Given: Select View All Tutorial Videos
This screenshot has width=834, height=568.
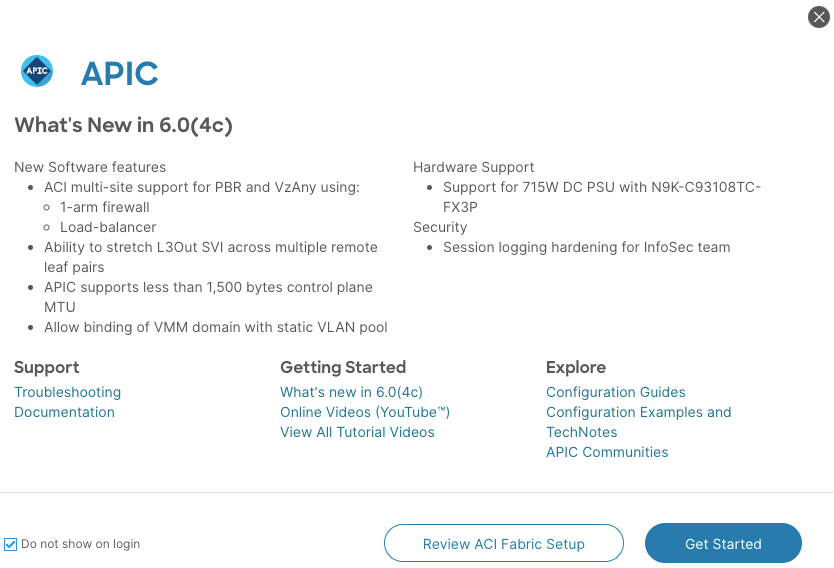Looking at the screenshot, I should (357, 432).
